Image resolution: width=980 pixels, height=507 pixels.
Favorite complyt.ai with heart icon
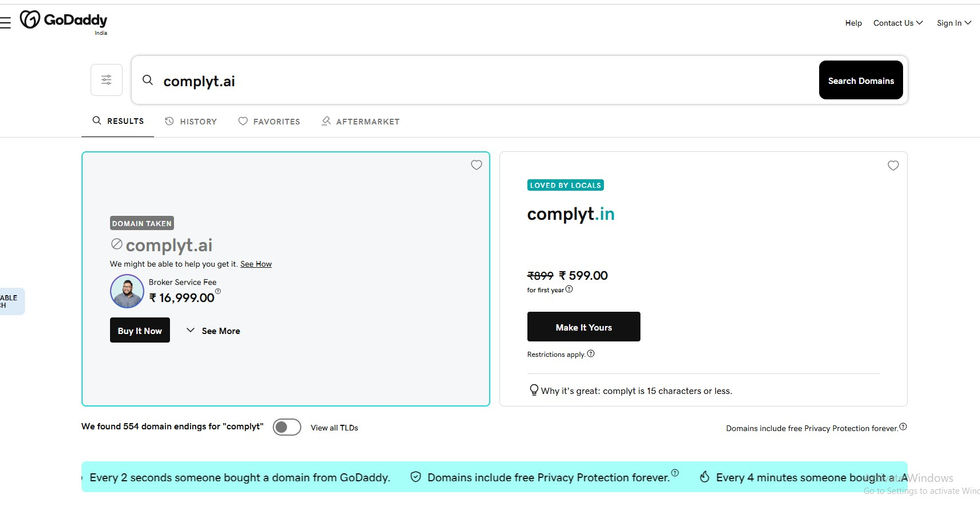click(x=476, y=165)
